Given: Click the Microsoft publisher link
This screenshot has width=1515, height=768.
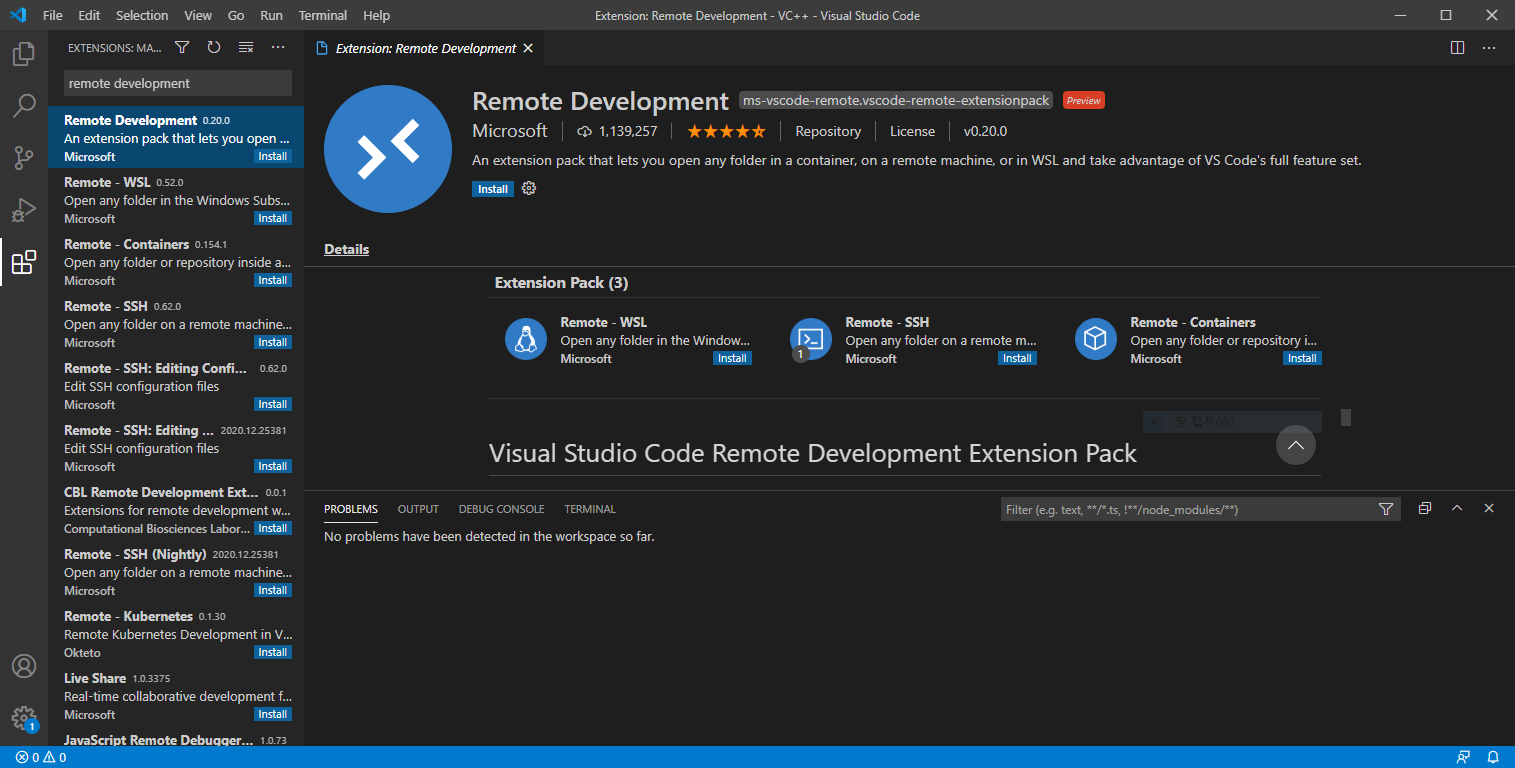Looking at the screenshot, I should pos(510,131).
